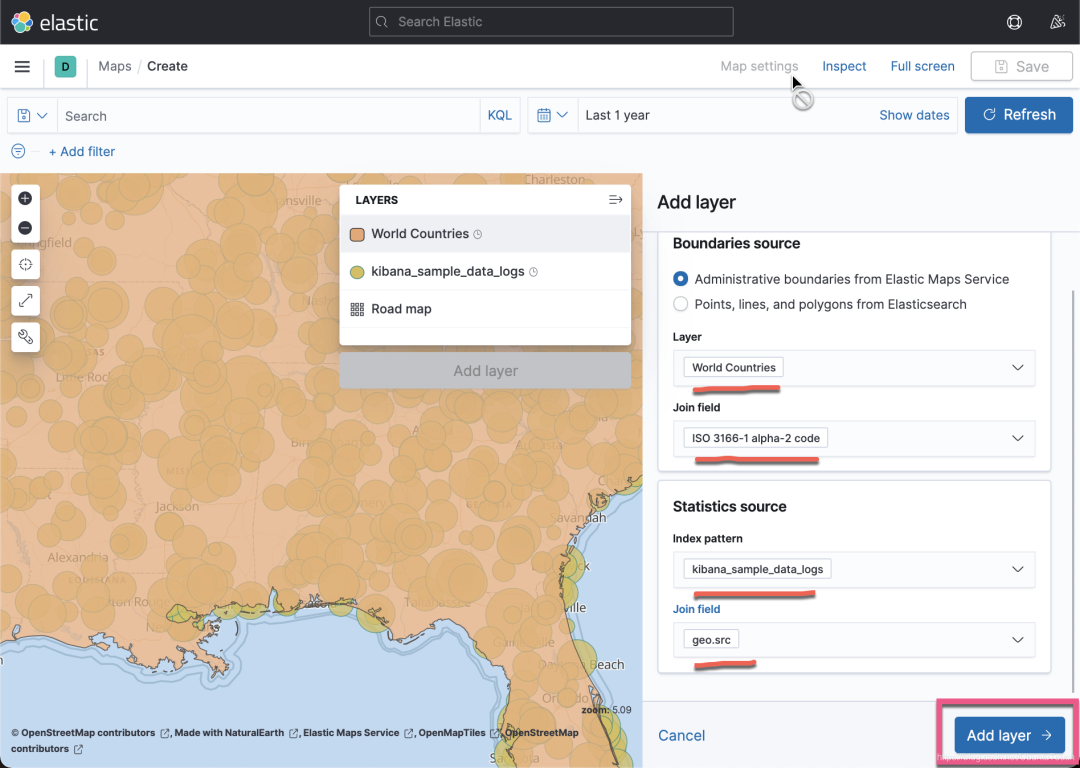Focus the Search Elastic field
1080x768 pixels.
[x=551, y=22]
